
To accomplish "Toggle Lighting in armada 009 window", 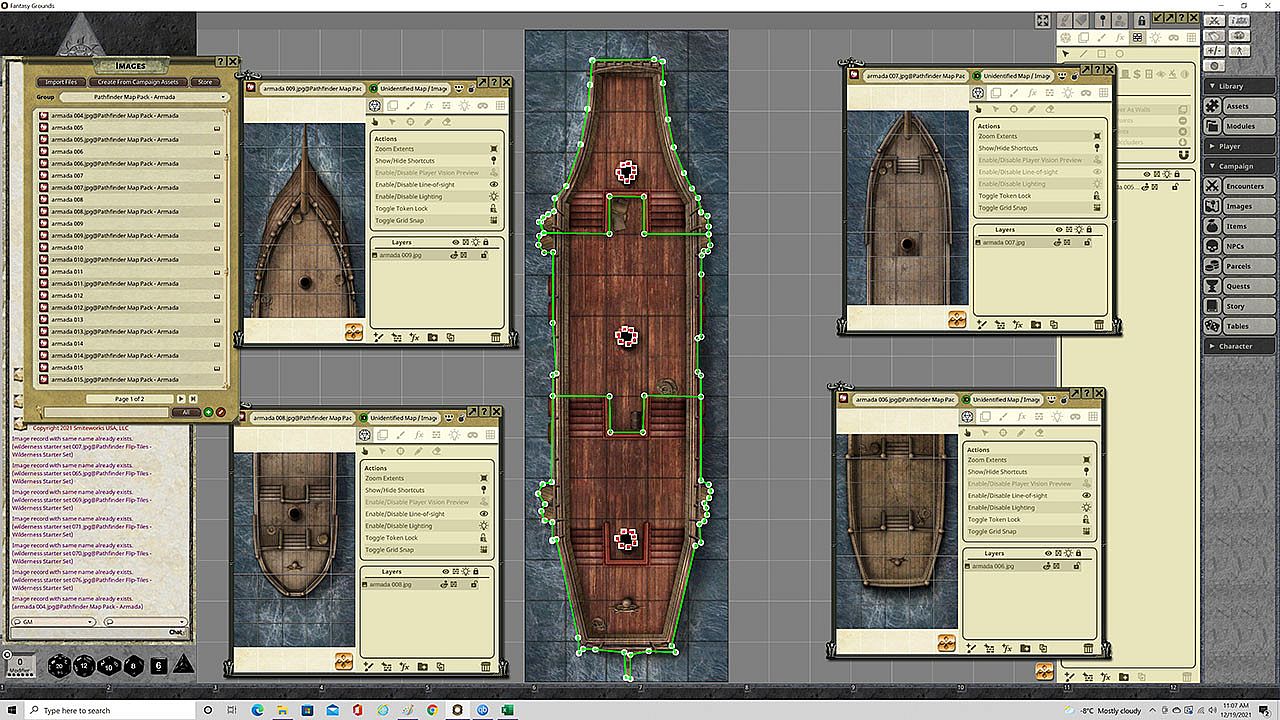I will click(x=494, y=197).
